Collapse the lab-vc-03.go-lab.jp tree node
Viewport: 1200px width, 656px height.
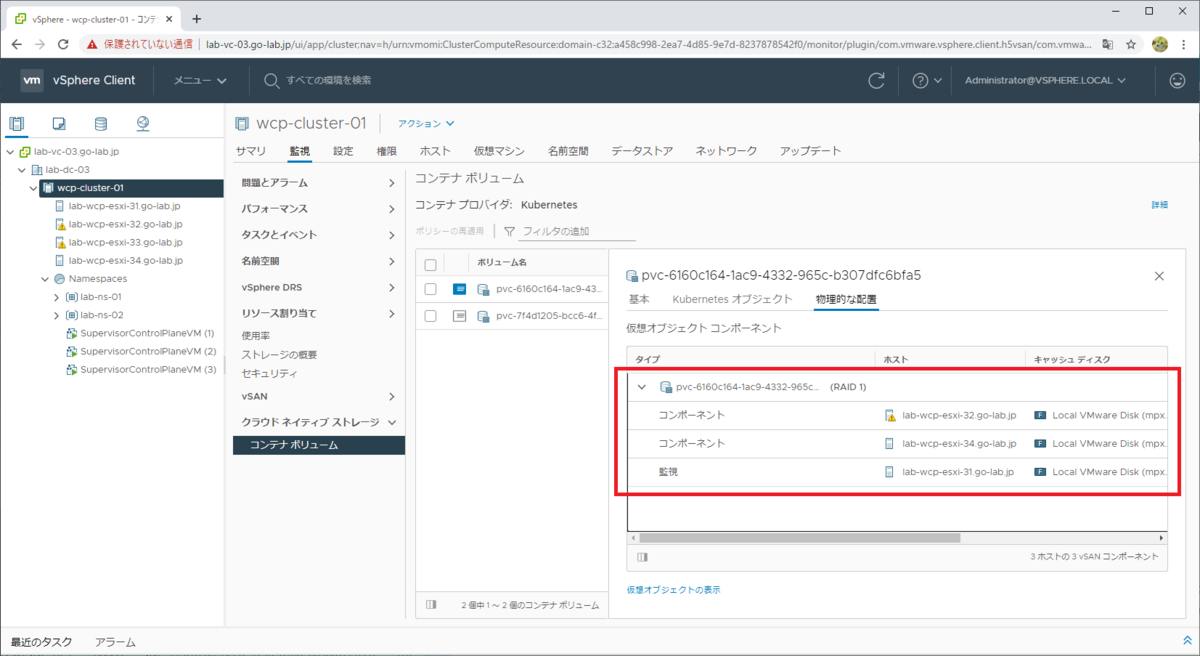coord(10,152)
